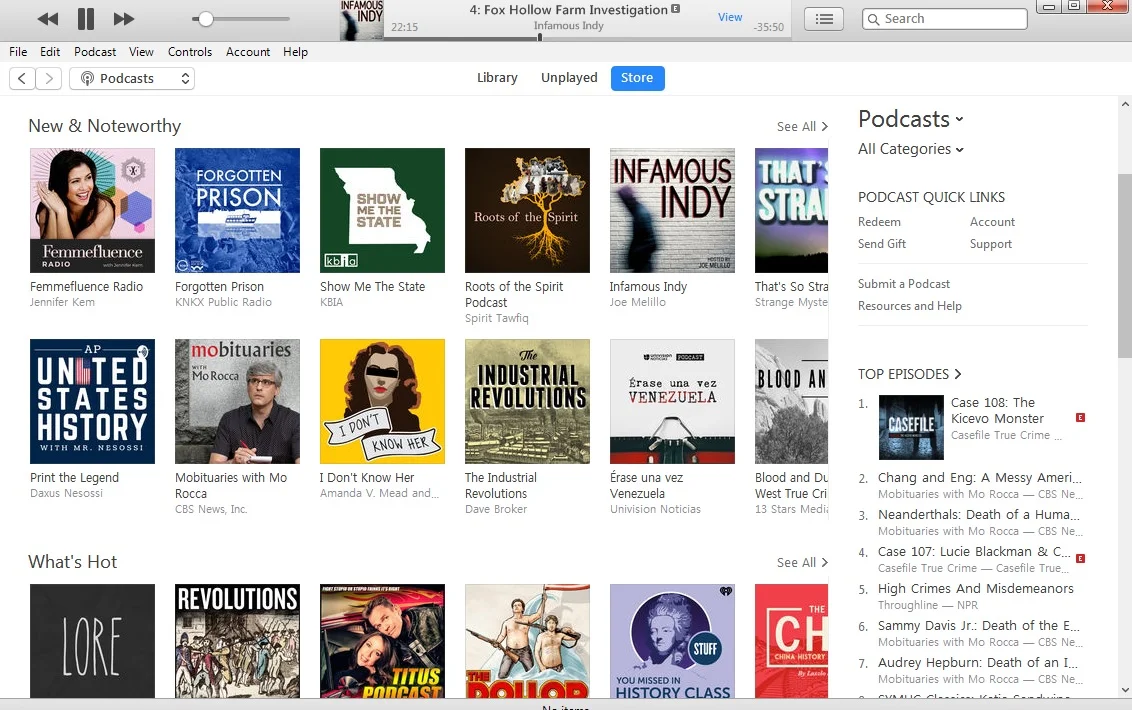Open Forgotten Prison podcast artwork
This screenshot has height=710, width=1132.
pos(238,210)
